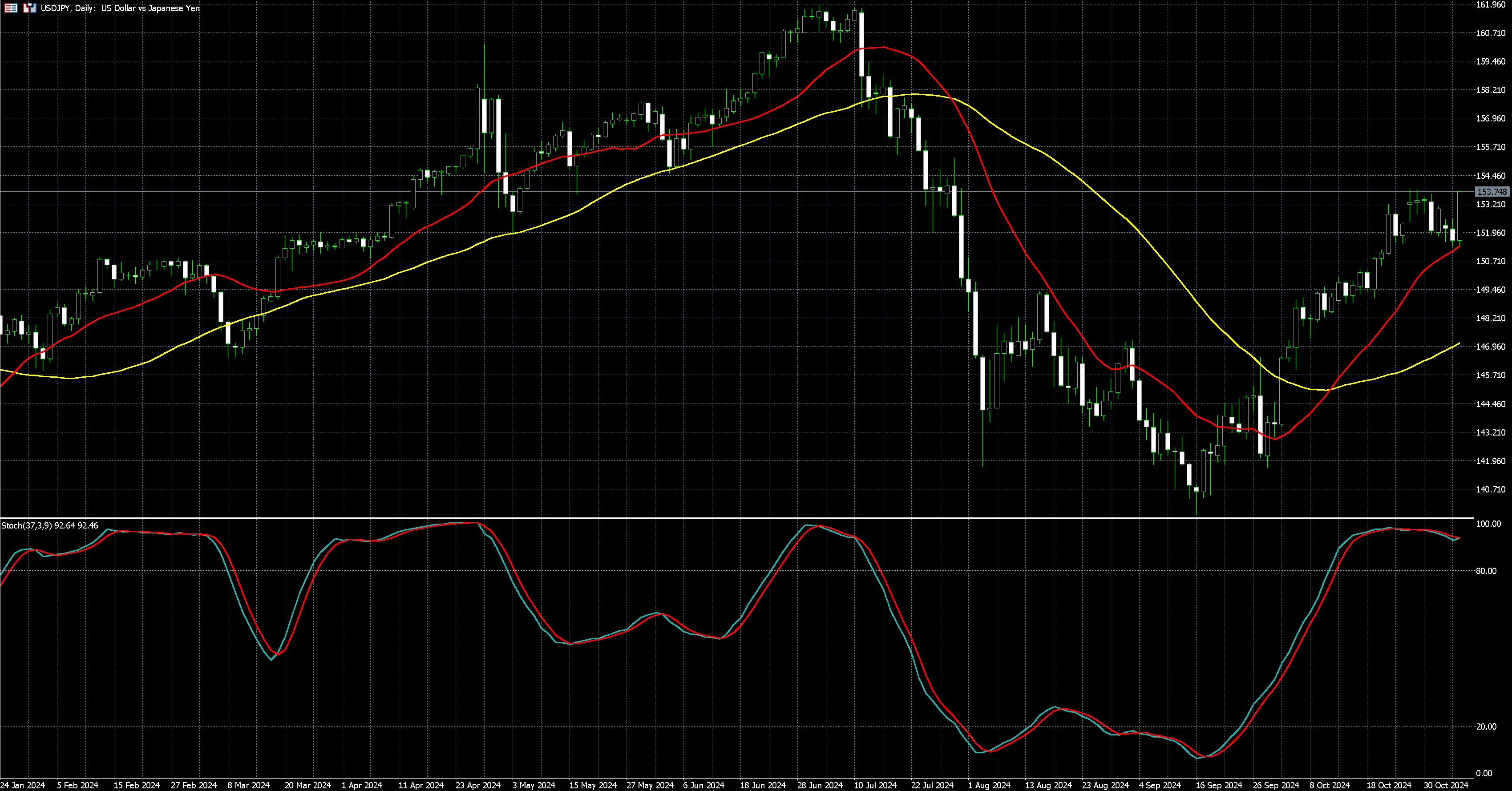This screenshot has width=1512, height=791.
Task: Click the 23 Apr 2024 date label
Action: [478, 785]
